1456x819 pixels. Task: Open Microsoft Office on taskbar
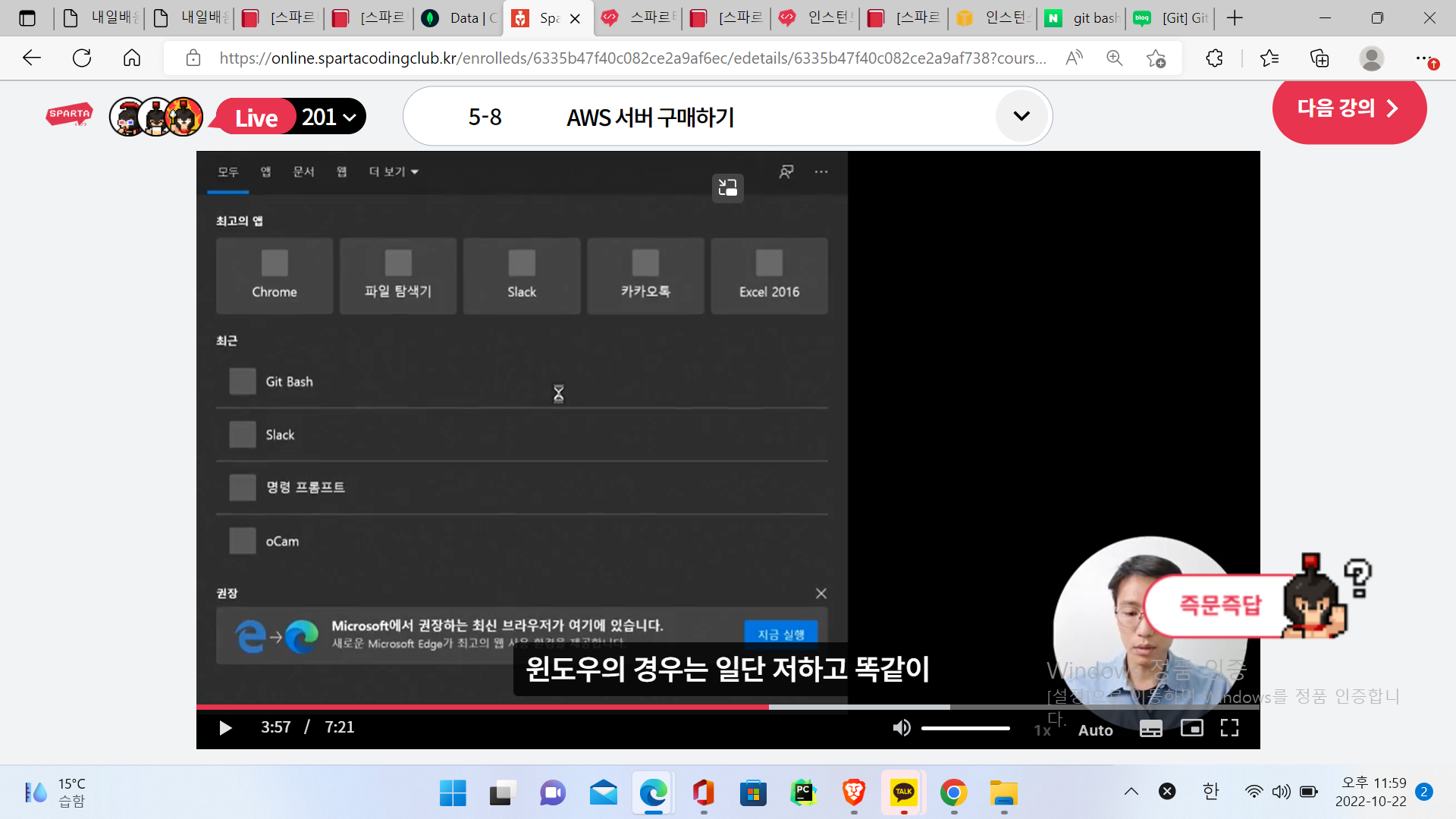703,793
